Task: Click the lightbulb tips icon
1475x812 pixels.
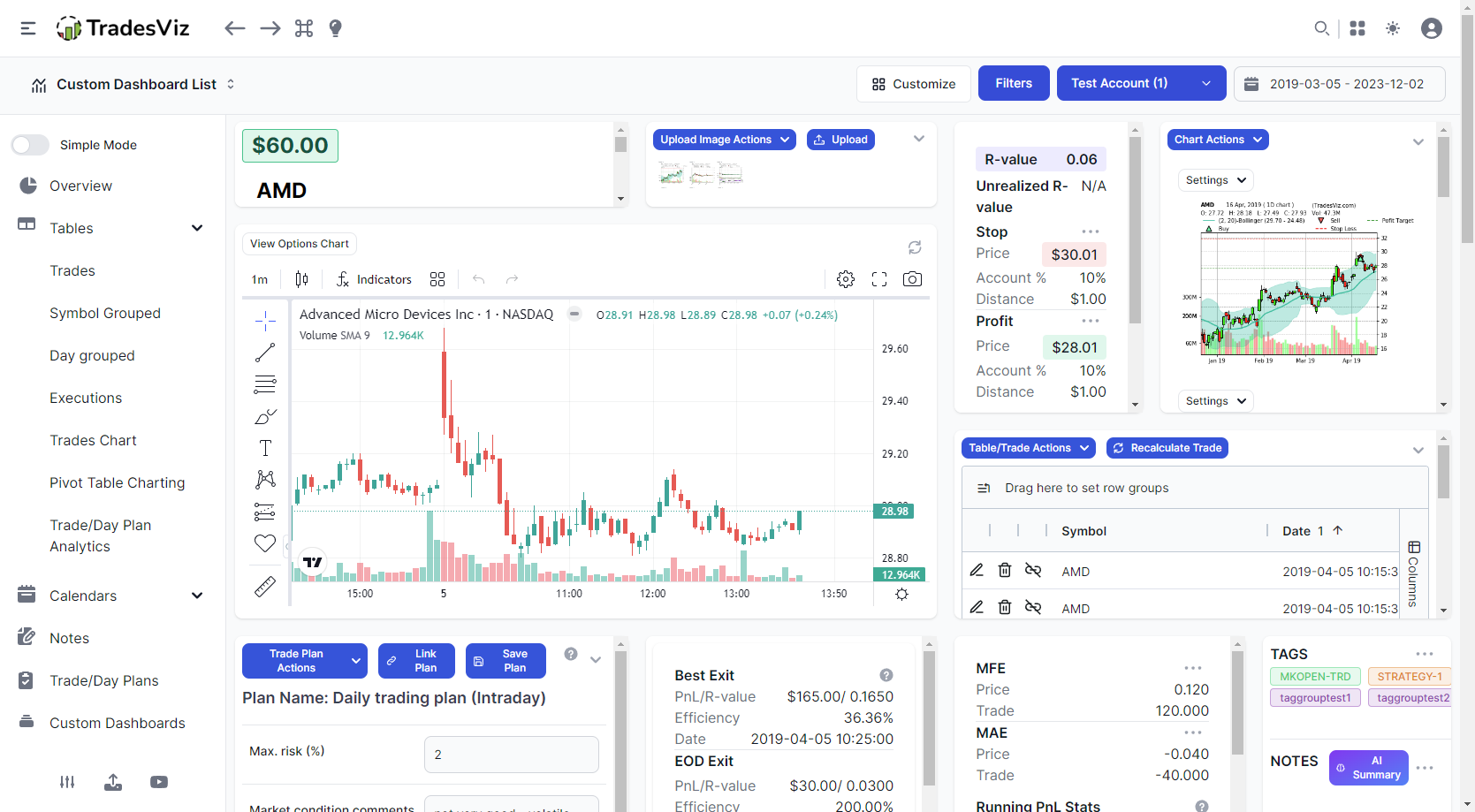Action: [x=335, y=28]
